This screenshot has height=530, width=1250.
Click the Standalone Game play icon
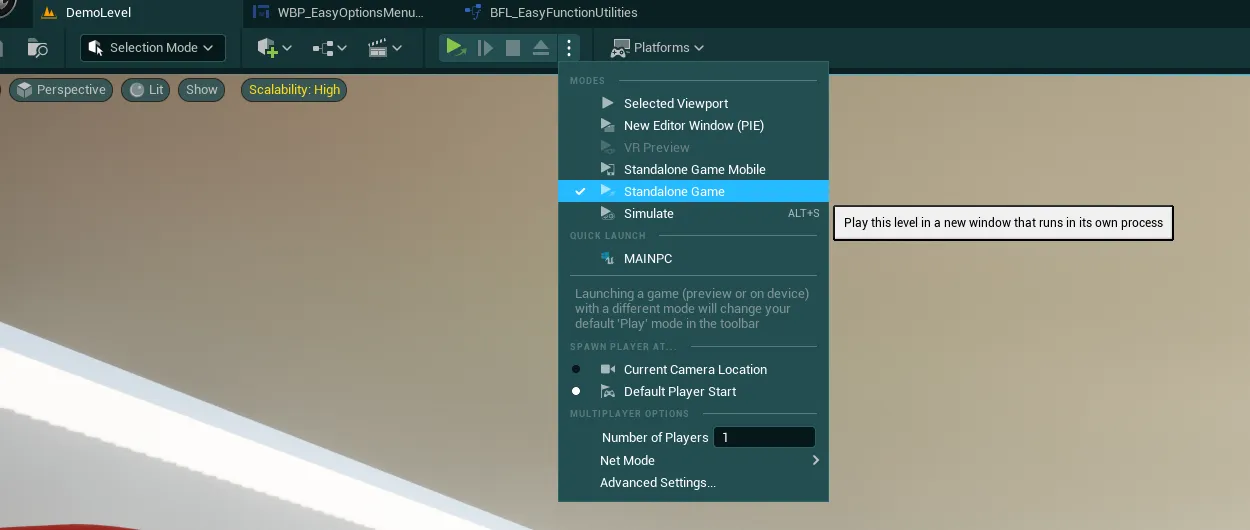[607, 191]
